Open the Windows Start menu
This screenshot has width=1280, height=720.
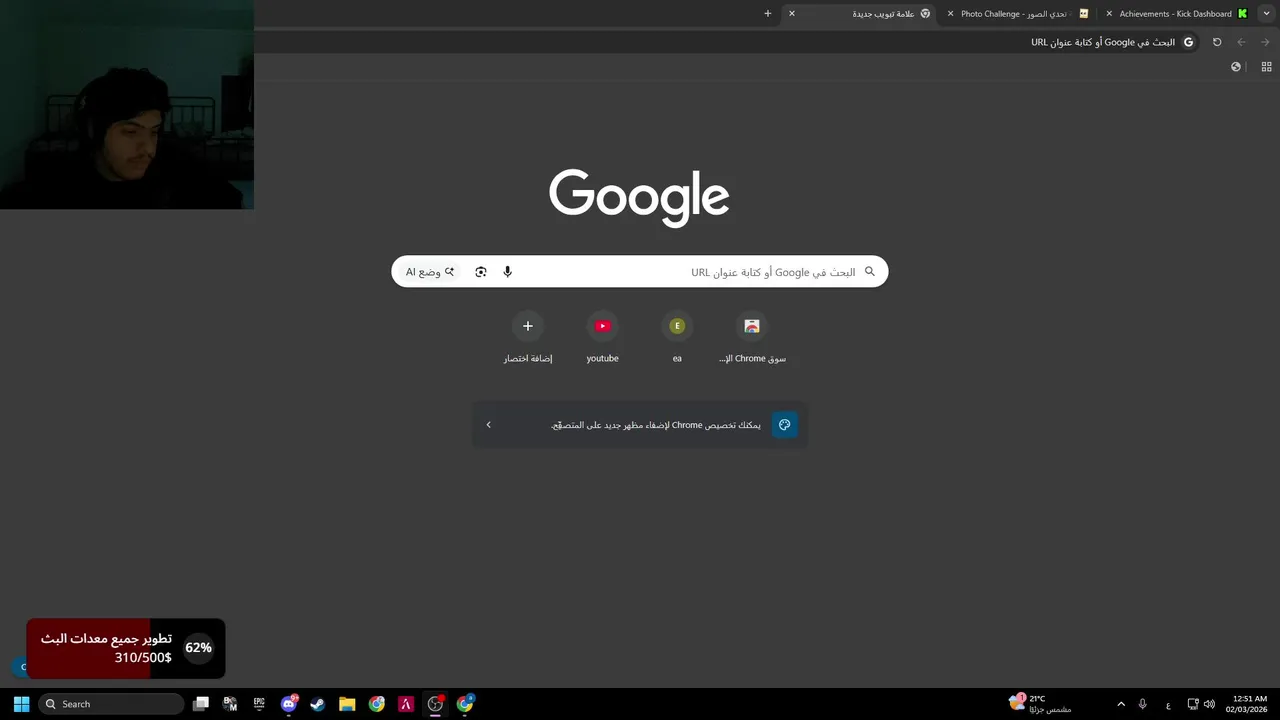(21, 704)
